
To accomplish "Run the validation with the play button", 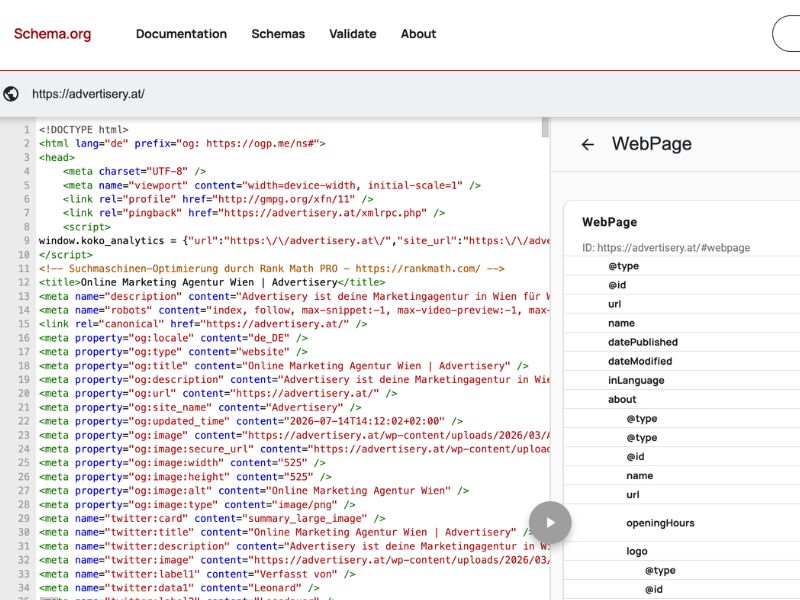I will click(x=550, y=522).
